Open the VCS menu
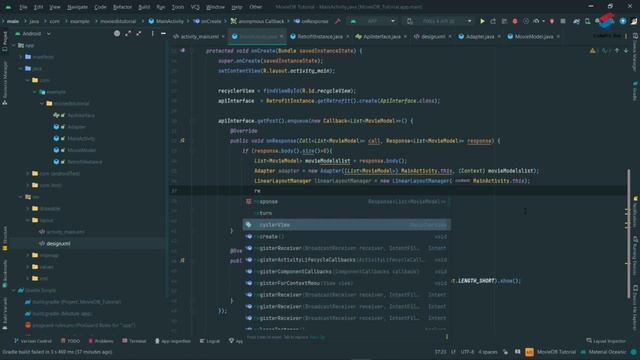This screenshot has height=360, width=640. (x=195, y=7)
